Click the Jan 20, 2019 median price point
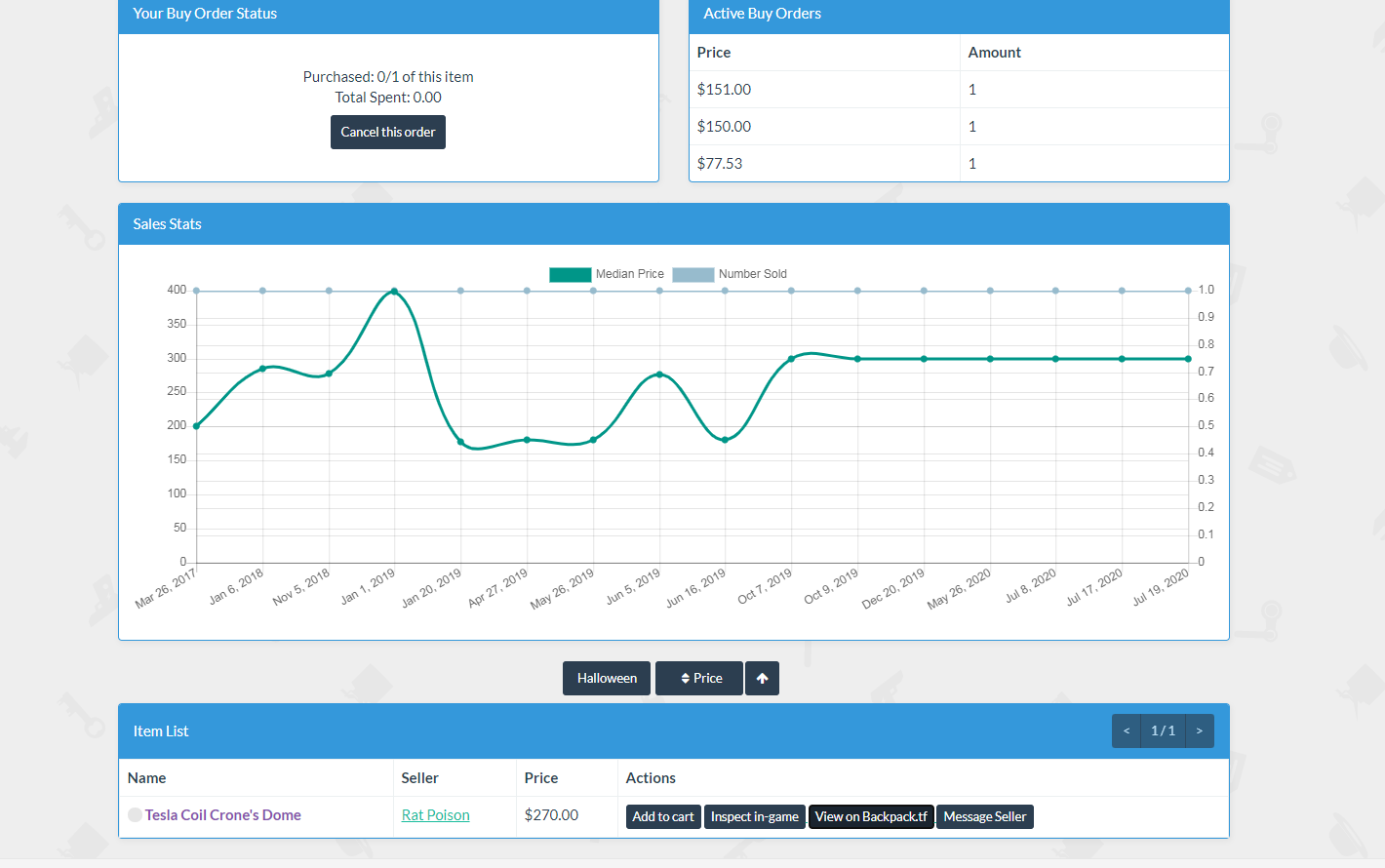The image size is (1385, 868). [460, 442]
